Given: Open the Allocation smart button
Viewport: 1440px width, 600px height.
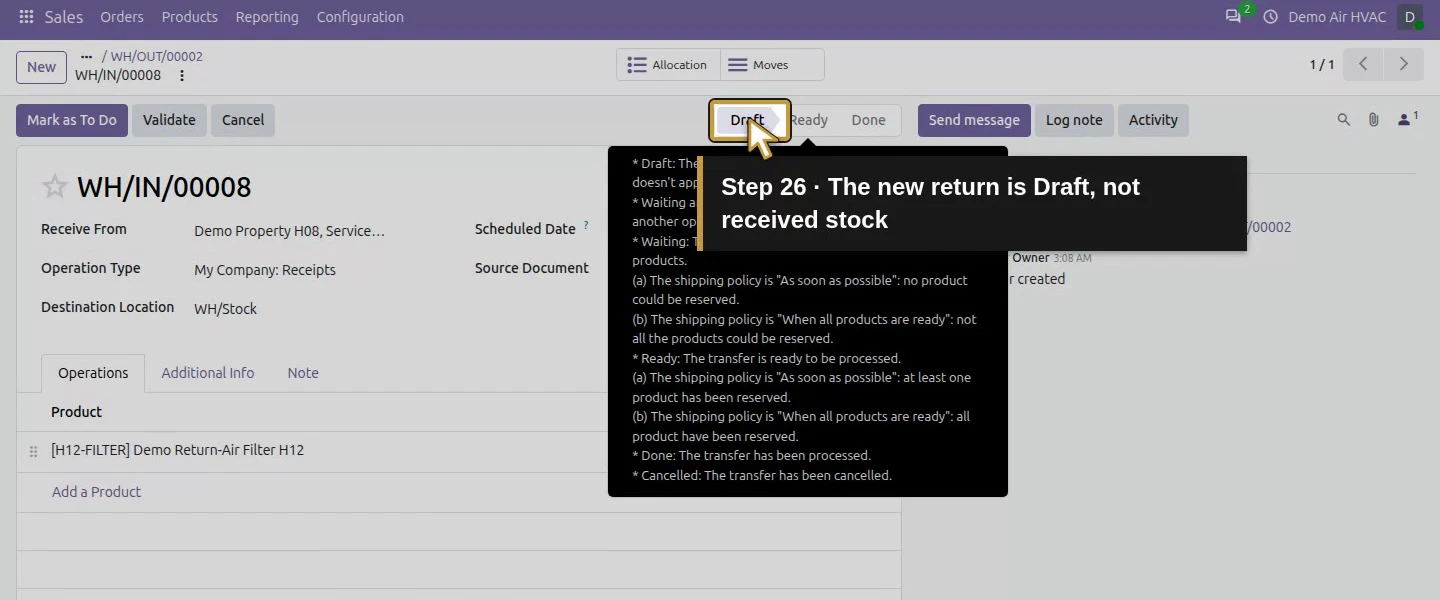Looking at the screenshot, I should point(667,65).
